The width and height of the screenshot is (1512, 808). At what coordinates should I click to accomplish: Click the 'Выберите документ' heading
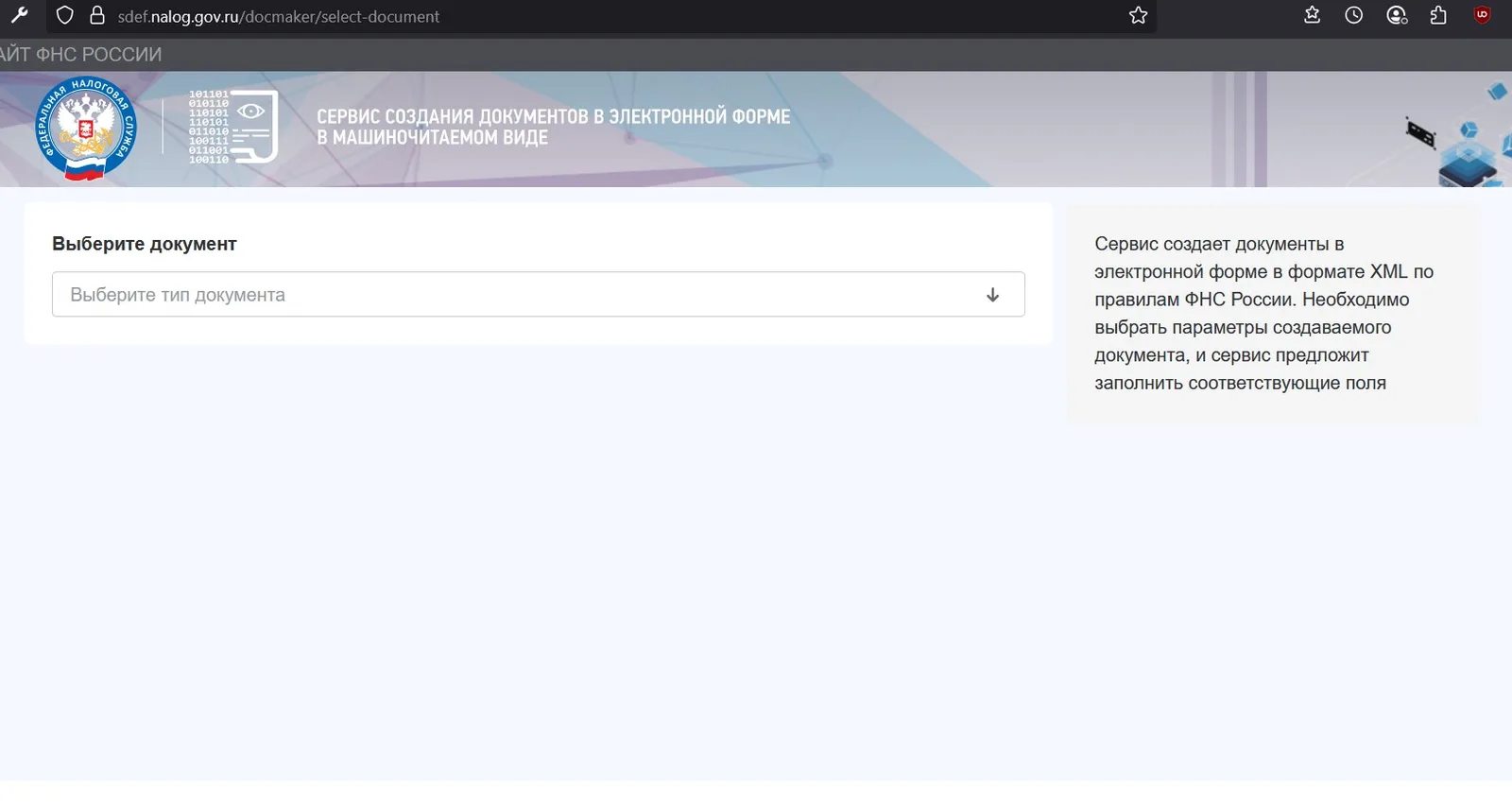(145, 244)
